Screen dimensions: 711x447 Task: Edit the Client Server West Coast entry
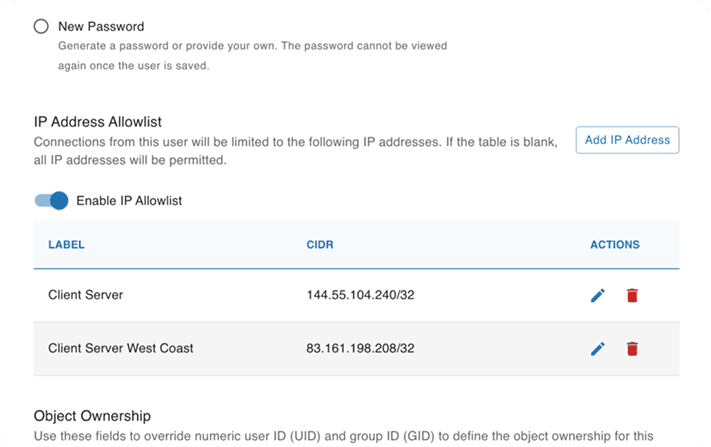click(598, 349)
